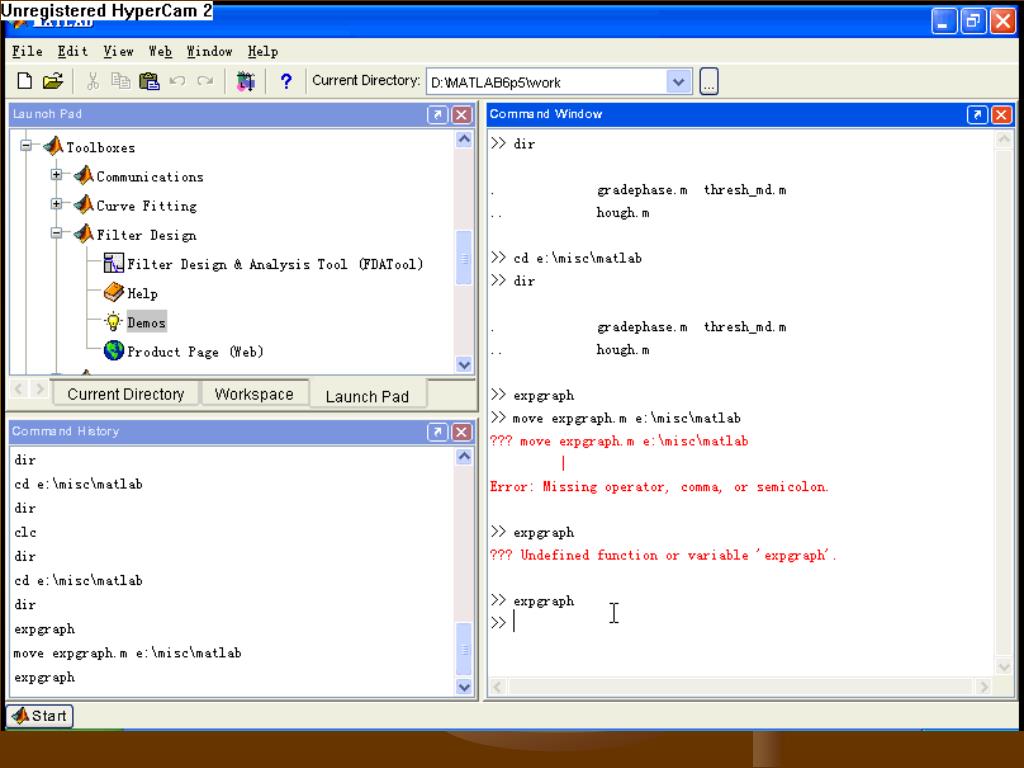This screenshot has width=1024, height=768.
Task: Click the Launch Pad vertical scroll thumb
Action: [x=464, y=258]
